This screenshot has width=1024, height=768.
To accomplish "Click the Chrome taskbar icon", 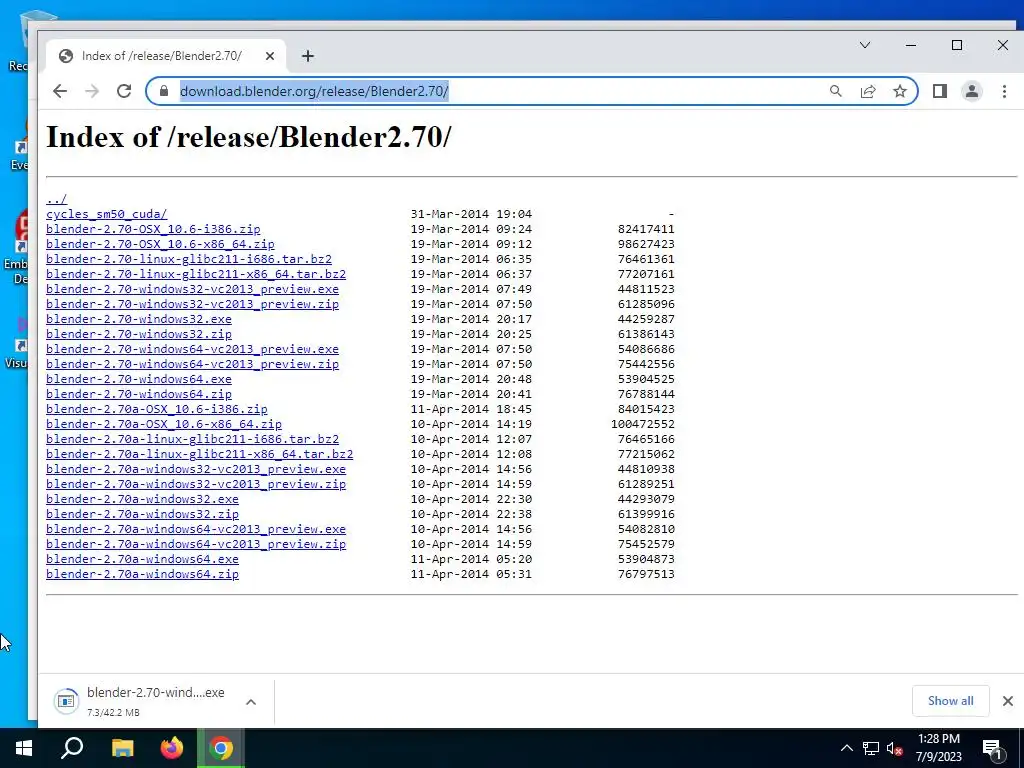I will [x=221, y=748].
